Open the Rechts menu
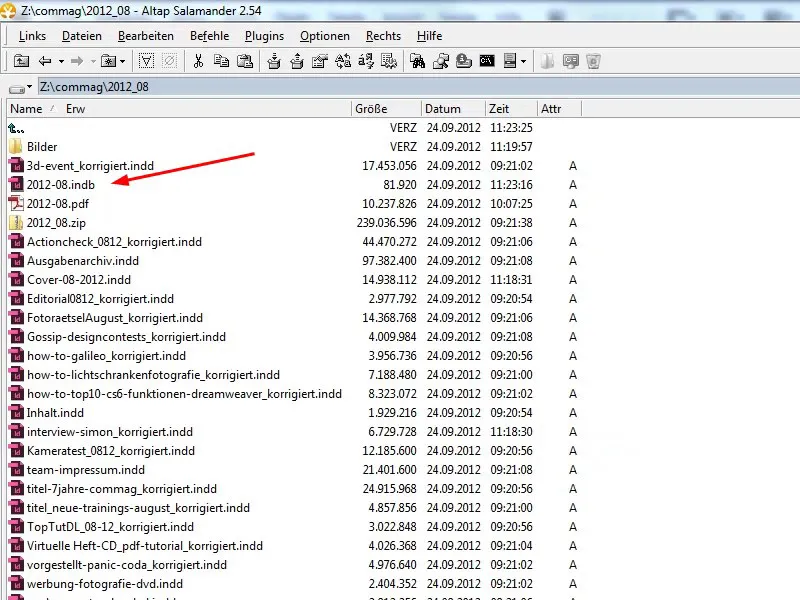 383,36
